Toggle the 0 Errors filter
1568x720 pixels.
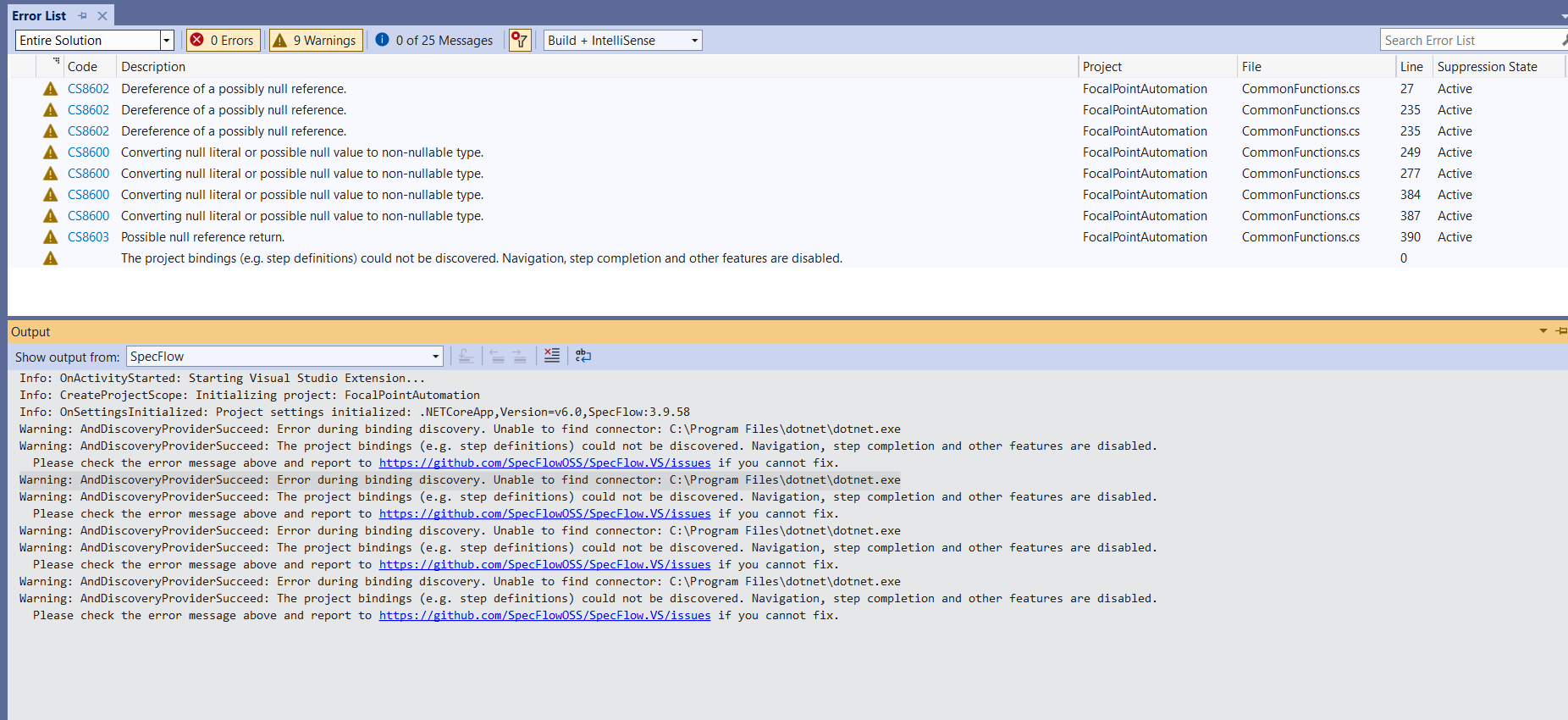tap(223, 40)
